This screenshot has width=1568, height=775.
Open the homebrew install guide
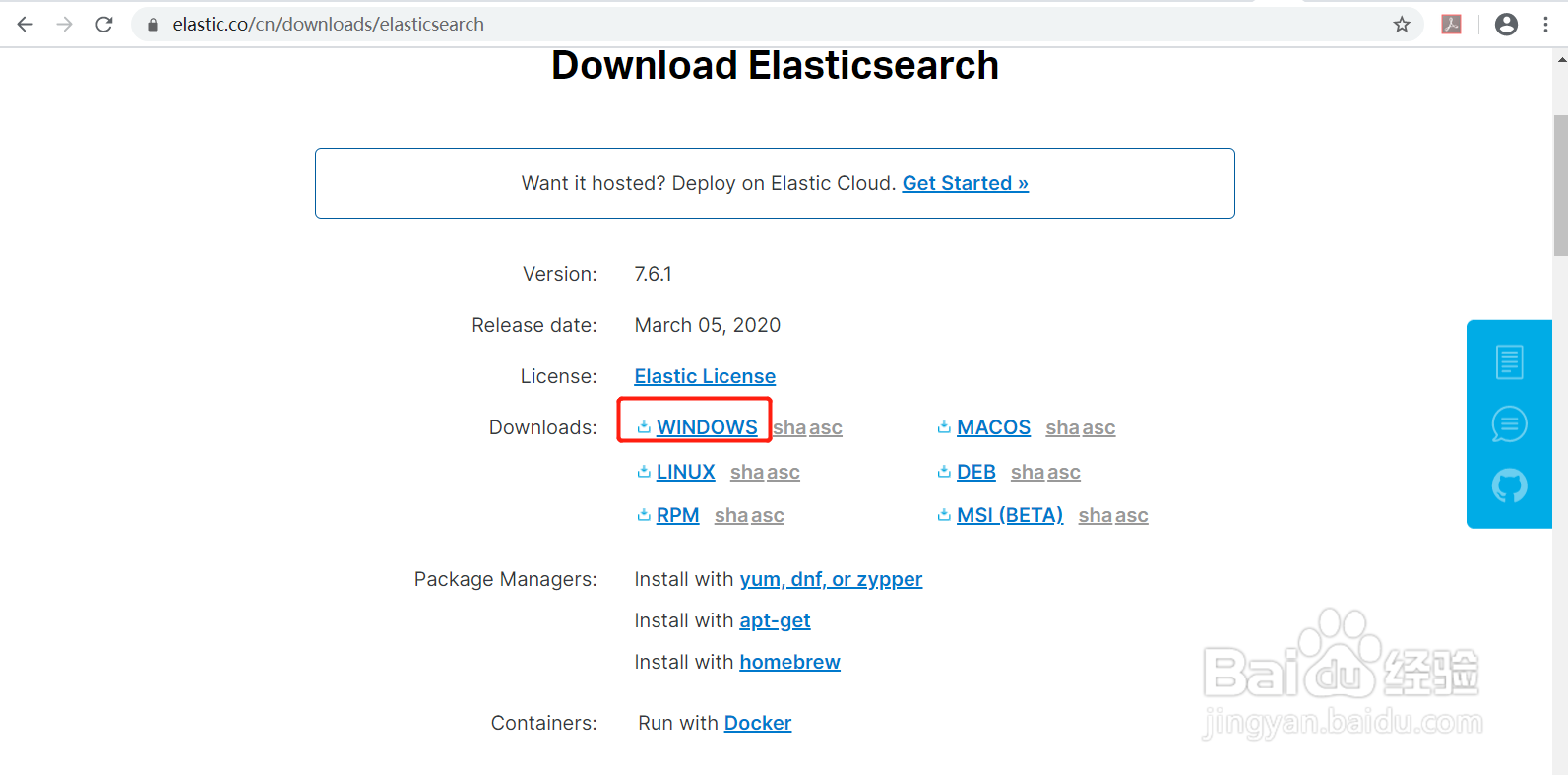coord(789,662)
